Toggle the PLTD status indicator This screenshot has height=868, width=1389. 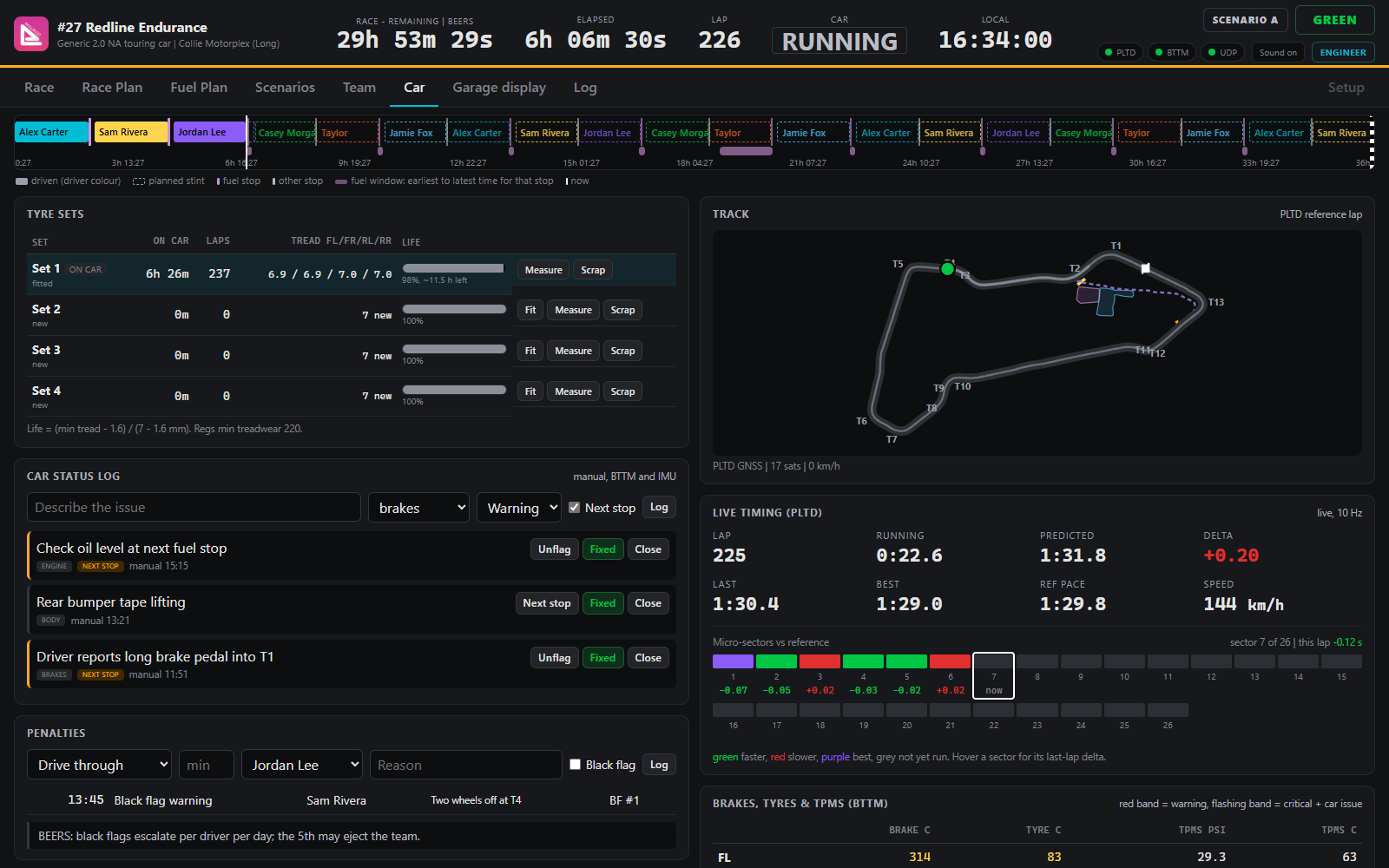1120,52
